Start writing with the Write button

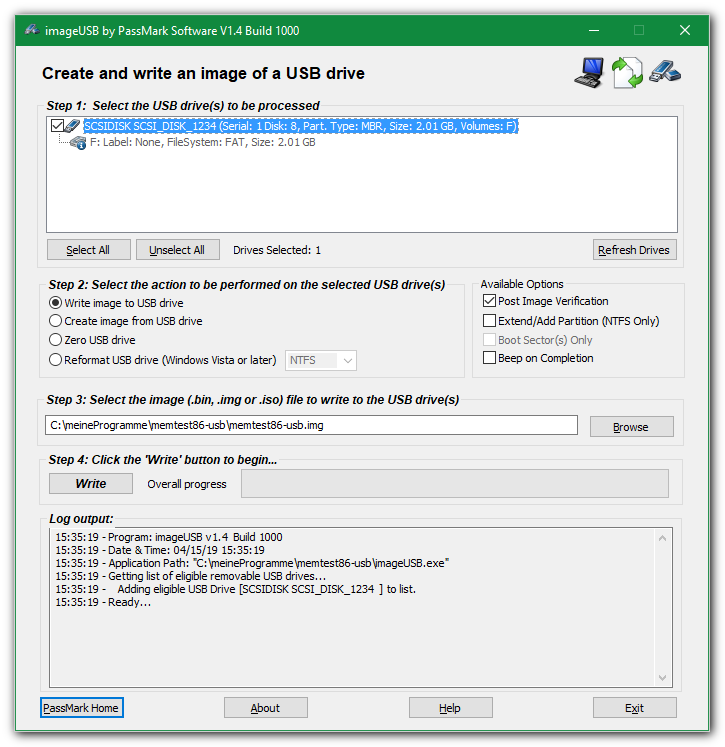[x=91, y=484]
